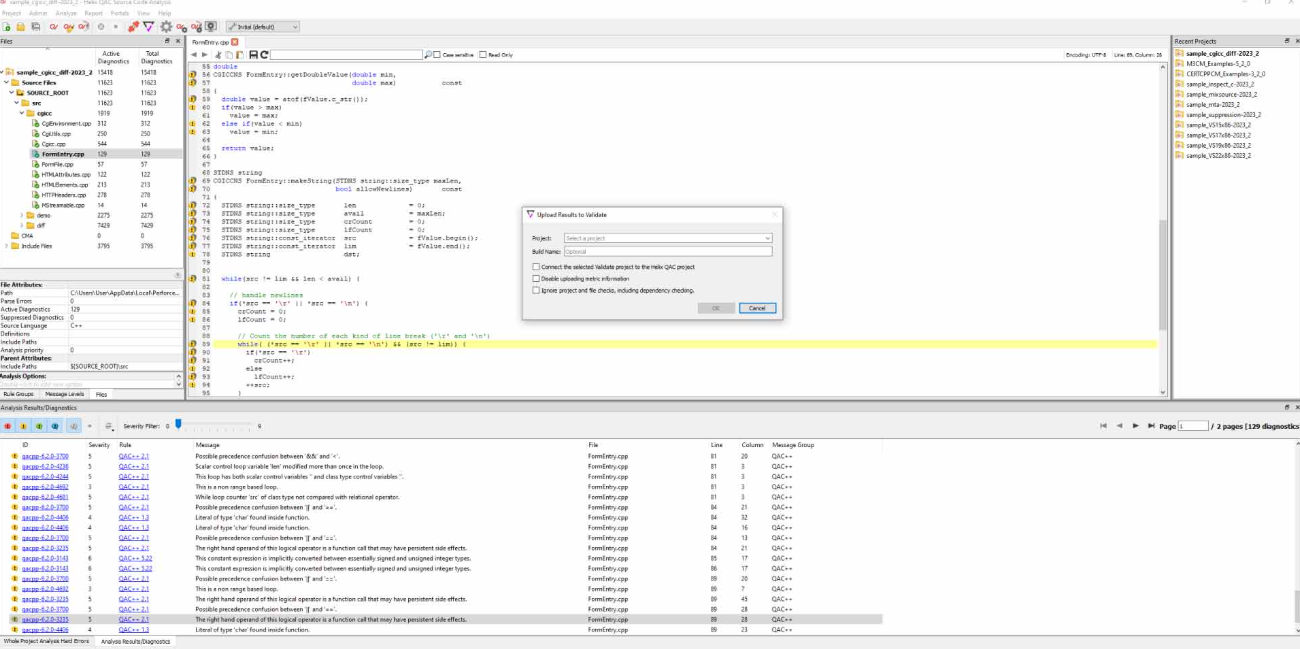
Task: Open the Initial (default) configuration dropdown
Action: tap(263, 27)
